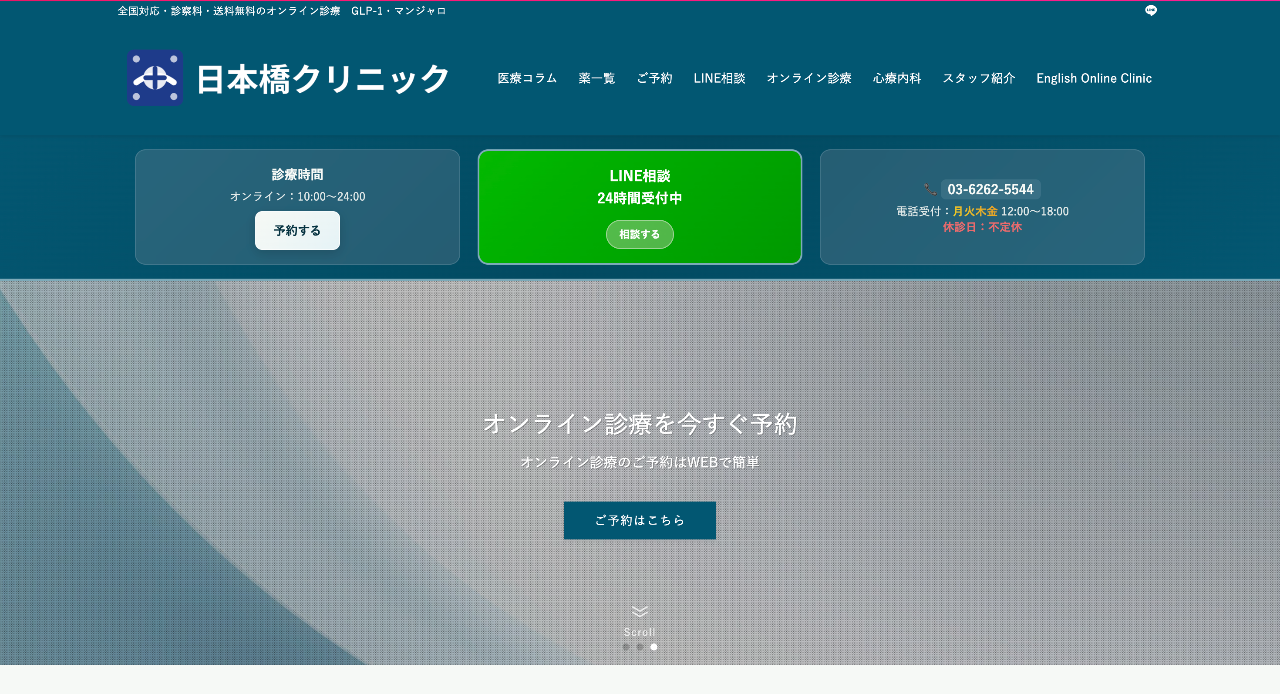Image resolution: width=1280 pixels, height=694 pixels.
Task: Click the 日本橋クリニック logo icon
Action: 155,77
